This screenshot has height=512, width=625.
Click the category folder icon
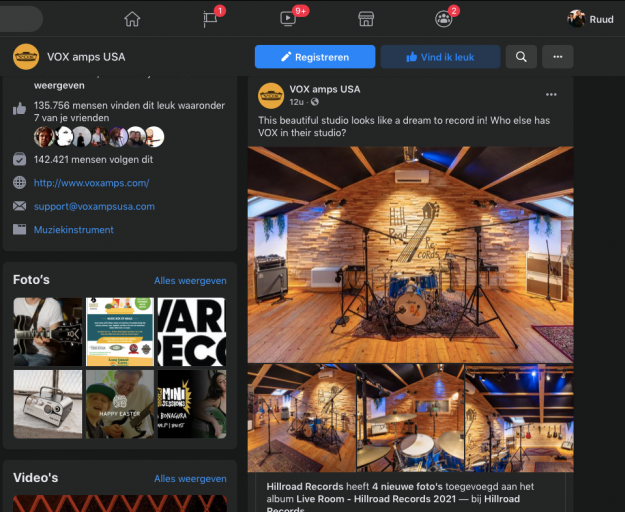pyautogui.click(x=19, y=230)
